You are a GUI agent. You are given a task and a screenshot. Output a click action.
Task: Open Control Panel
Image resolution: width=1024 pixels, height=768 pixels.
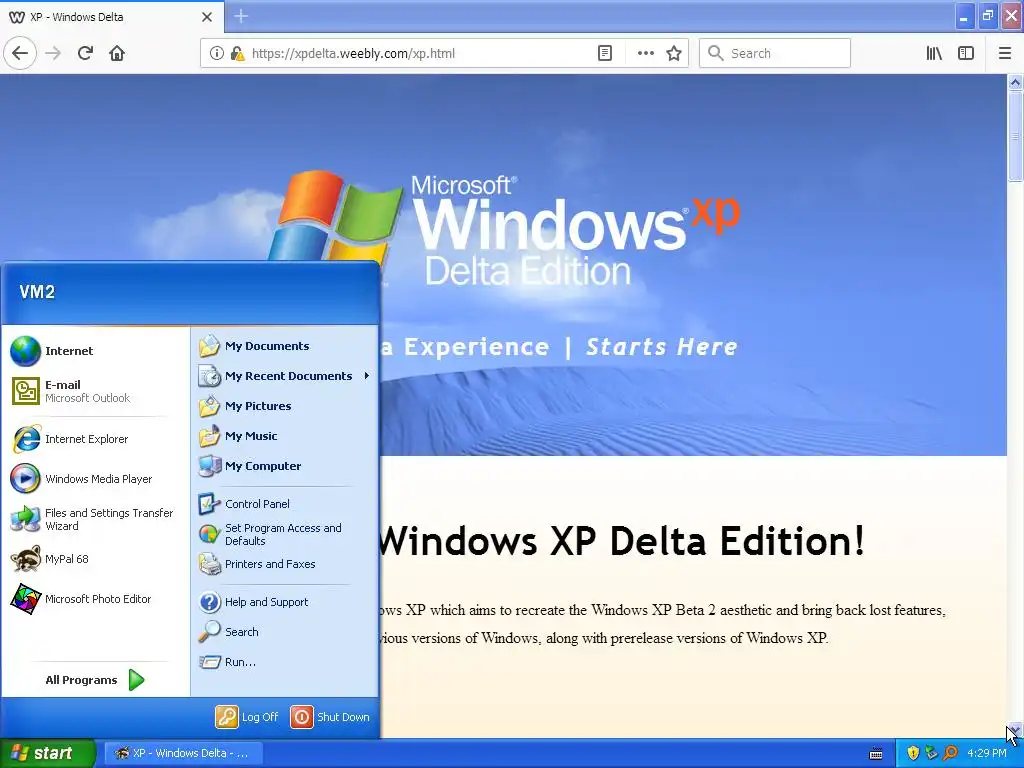click(285, 504)
